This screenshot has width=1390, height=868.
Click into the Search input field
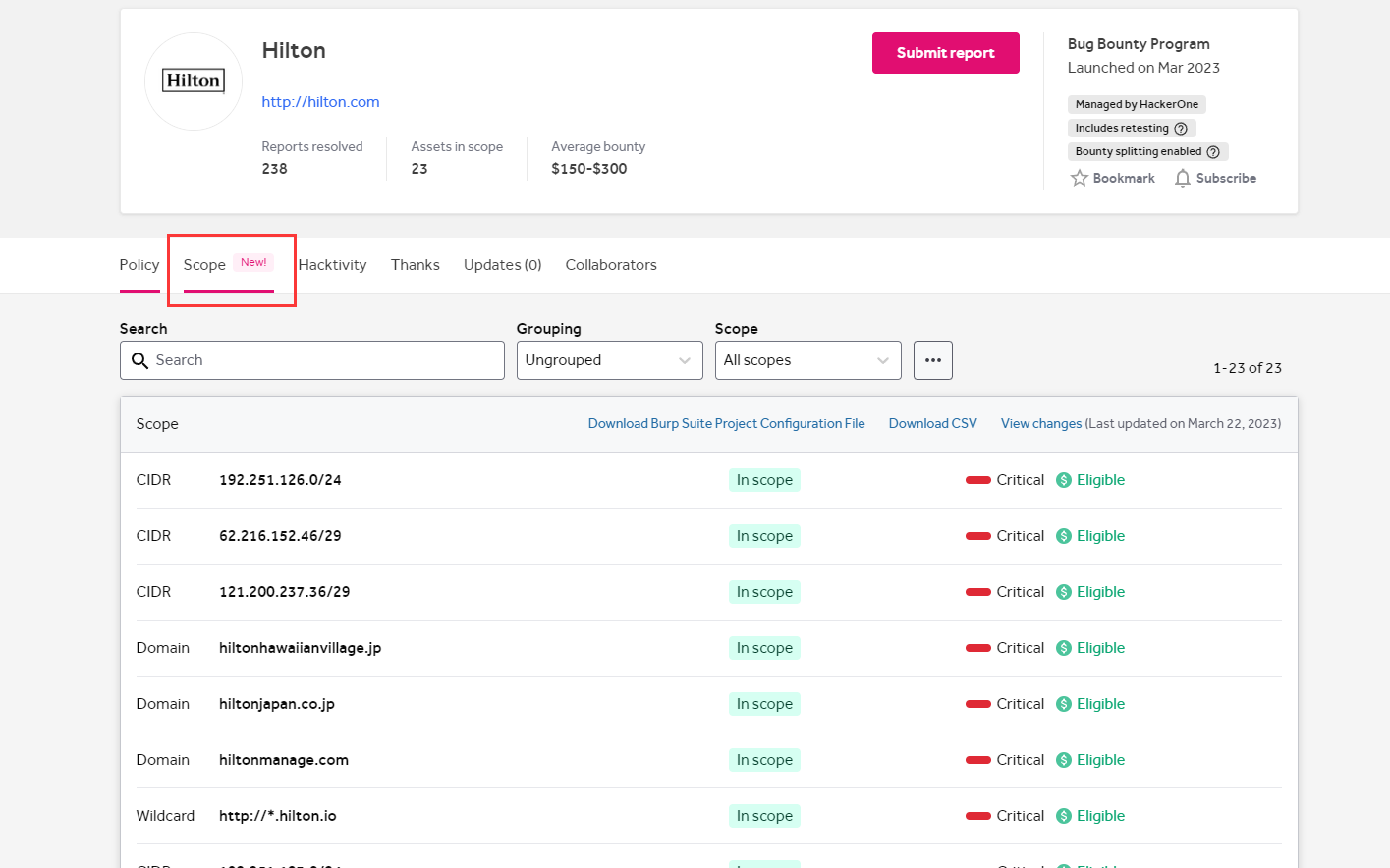pos(312,360)
